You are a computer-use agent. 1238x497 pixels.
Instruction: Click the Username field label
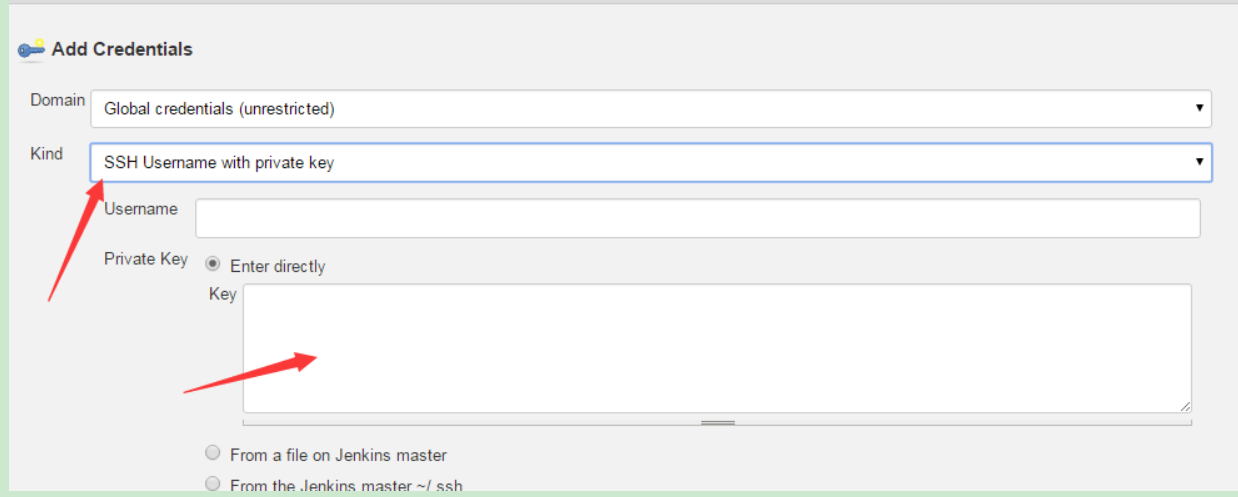tap(141, 209)
